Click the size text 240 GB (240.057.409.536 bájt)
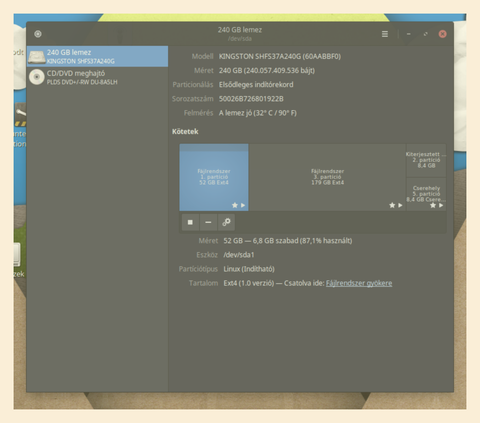Screen dimensions: 480x423 tap(267, 71)
